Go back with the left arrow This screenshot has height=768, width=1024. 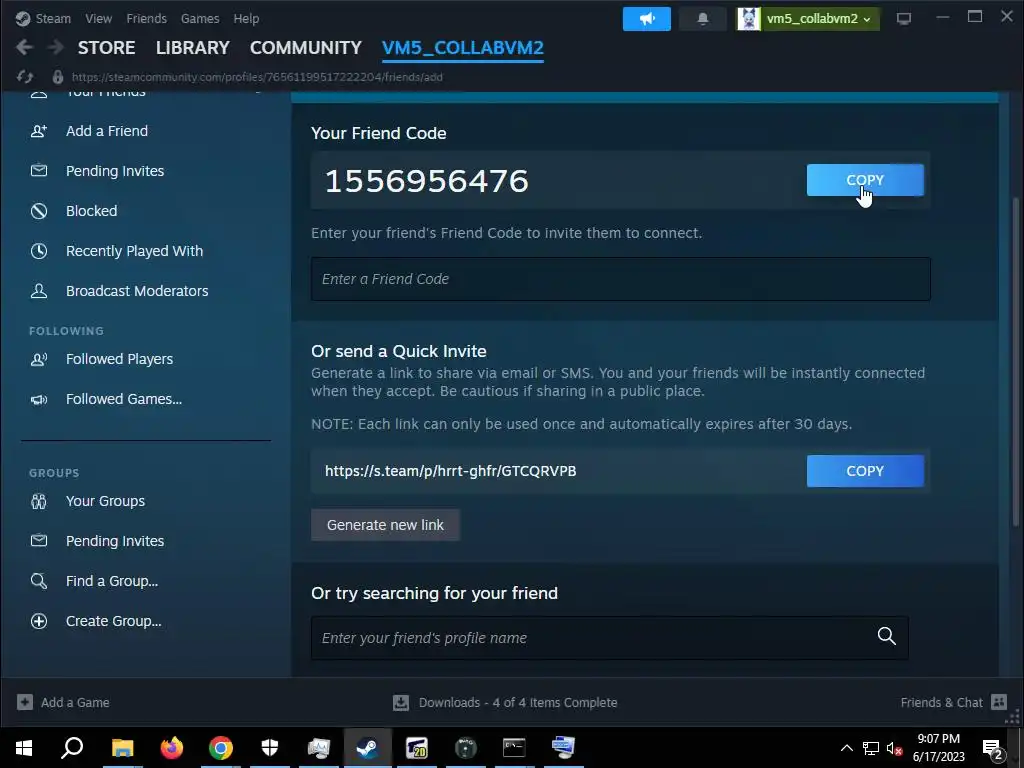coord(24,47)
